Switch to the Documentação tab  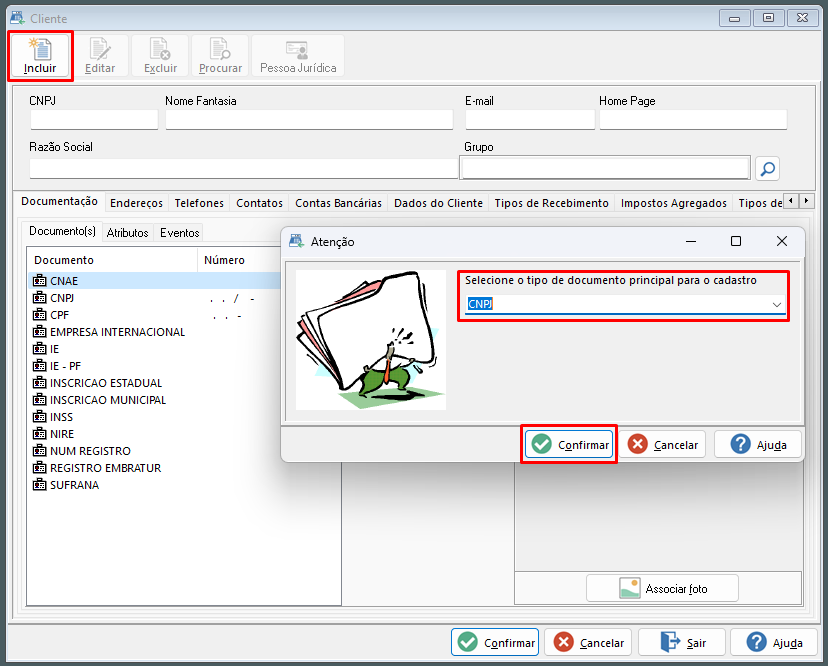(x=59, y=201)
